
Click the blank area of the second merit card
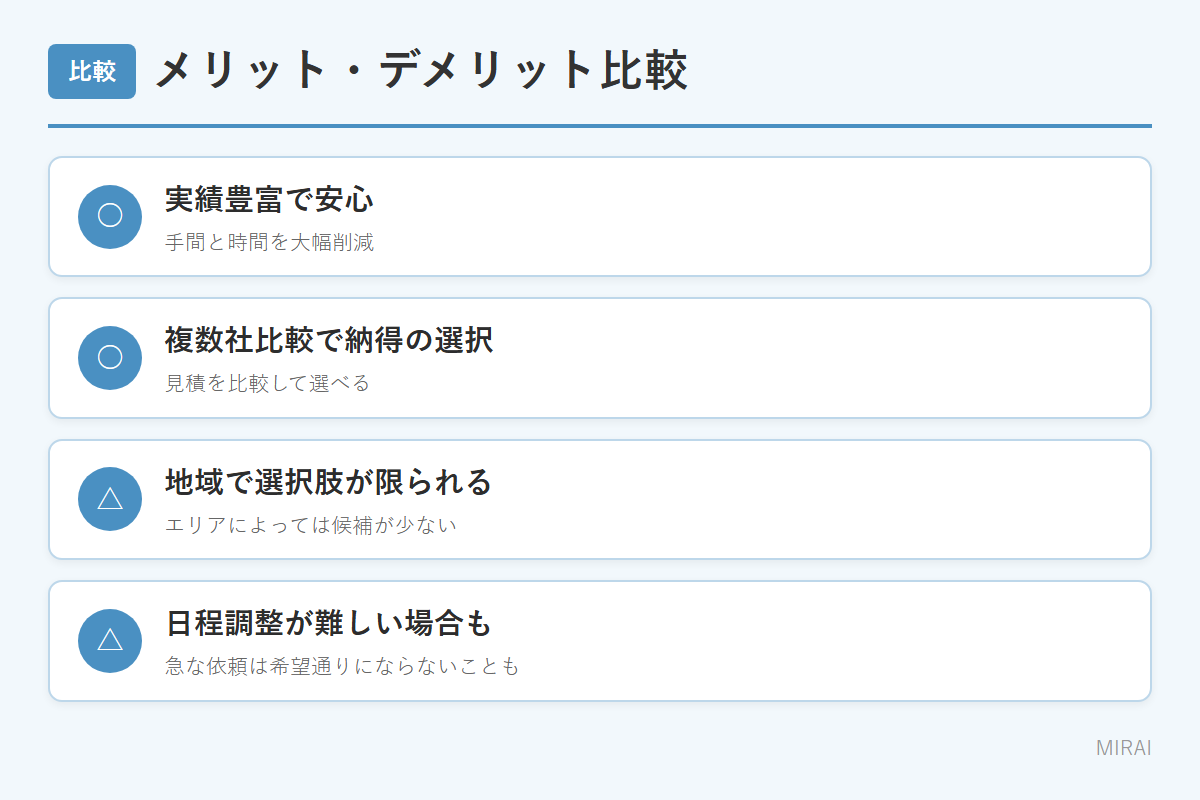[x=800, y=358]
